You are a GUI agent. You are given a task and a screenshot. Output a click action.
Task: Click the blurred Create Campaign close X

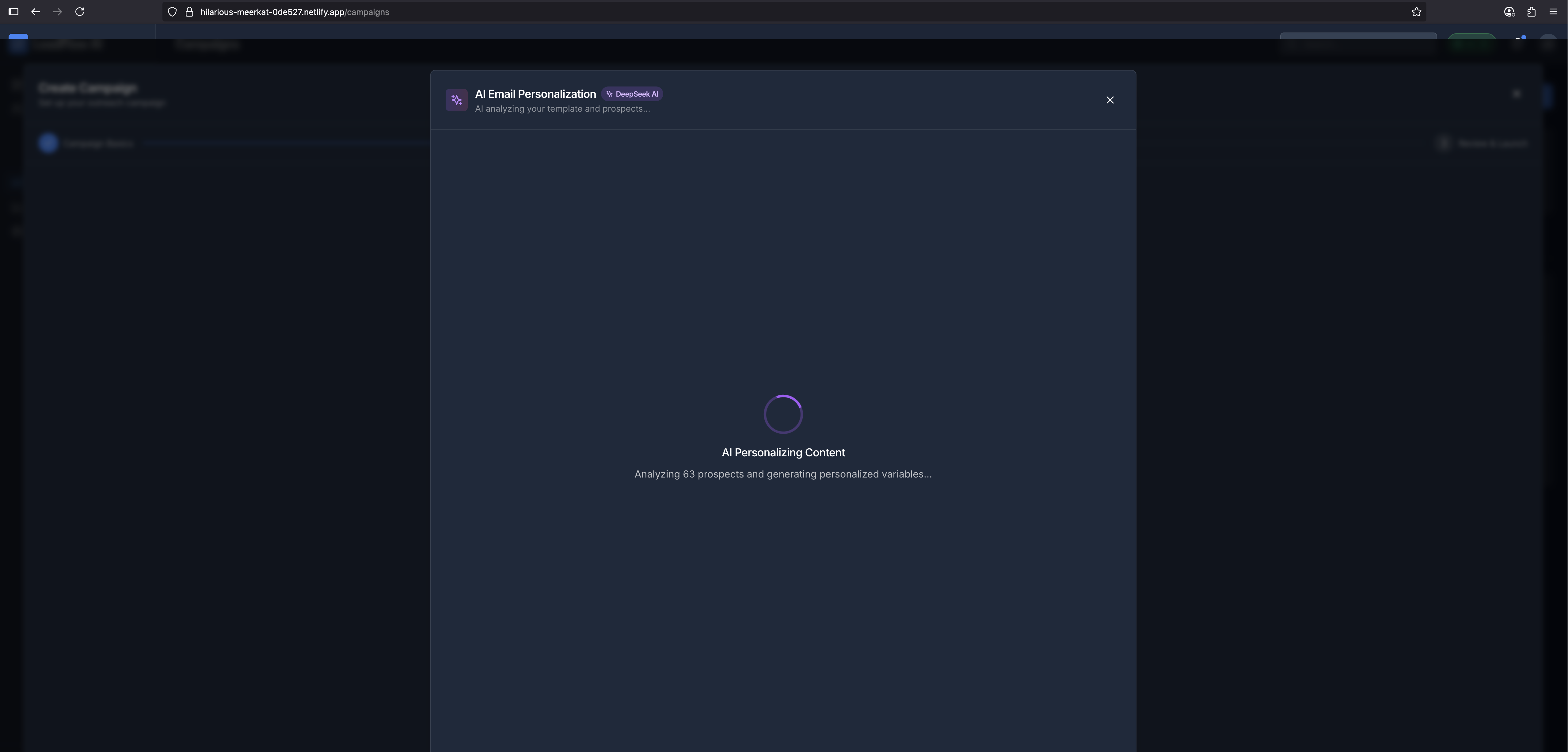(1516, 94)
